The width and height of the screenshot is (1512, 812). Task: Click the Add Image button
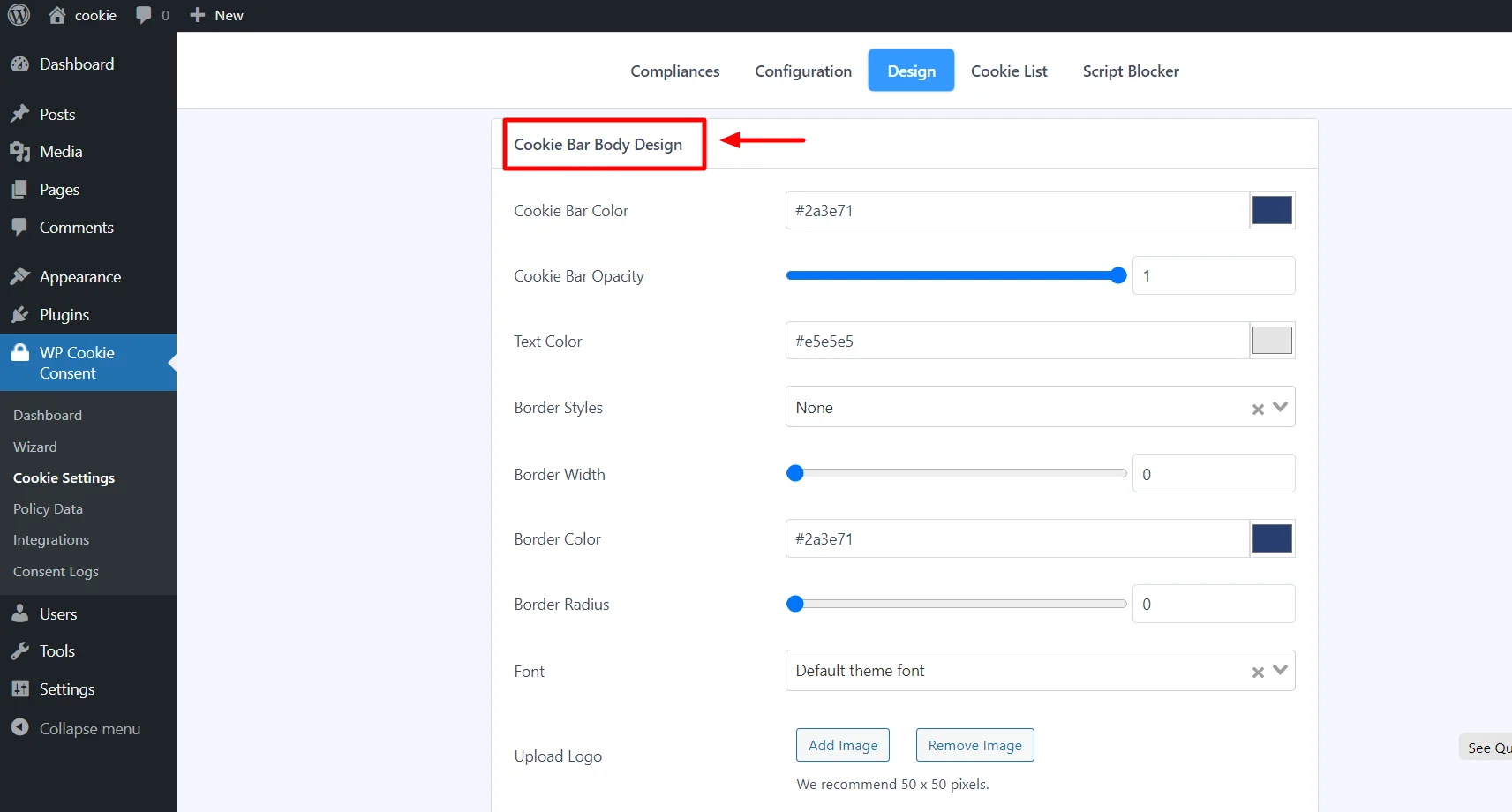click(842, 745)
